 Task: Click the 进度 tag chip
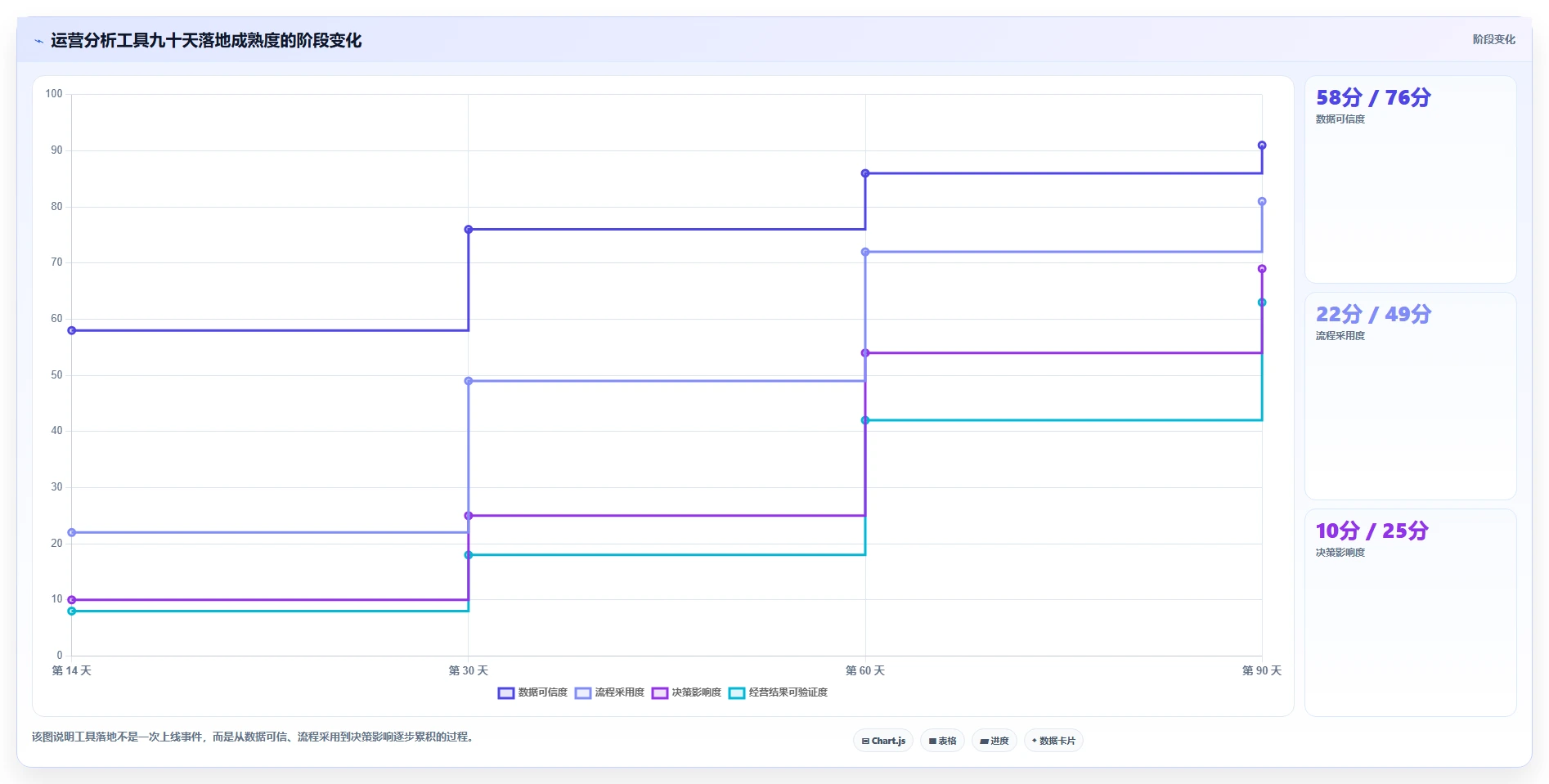(x=995, y=741)
